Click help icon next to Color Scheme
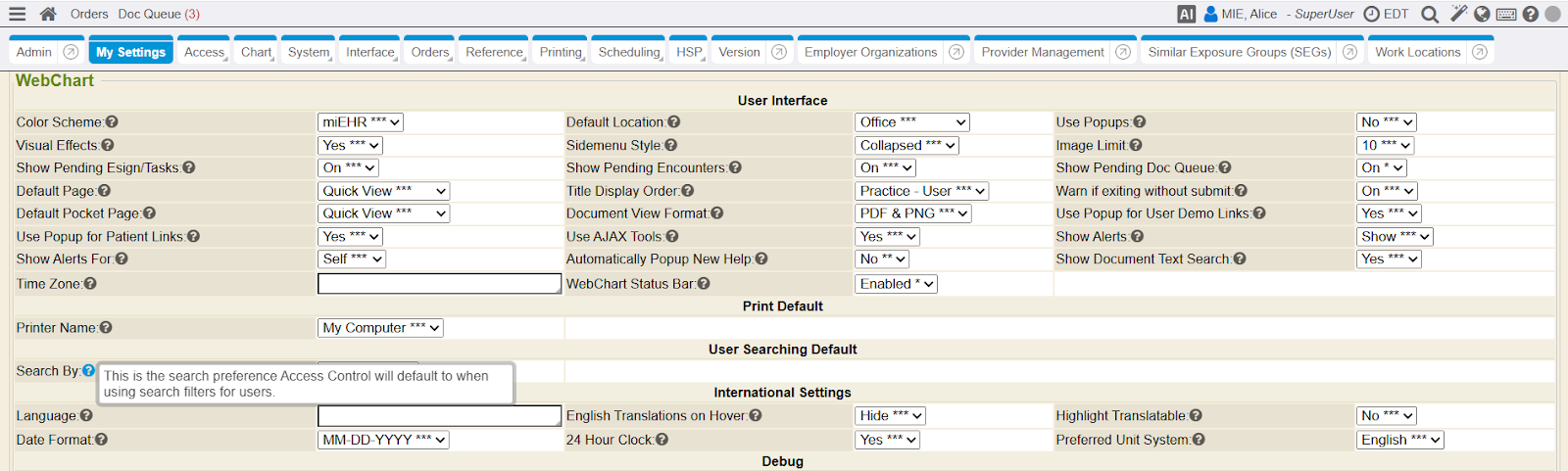 [x=112, y=122]
